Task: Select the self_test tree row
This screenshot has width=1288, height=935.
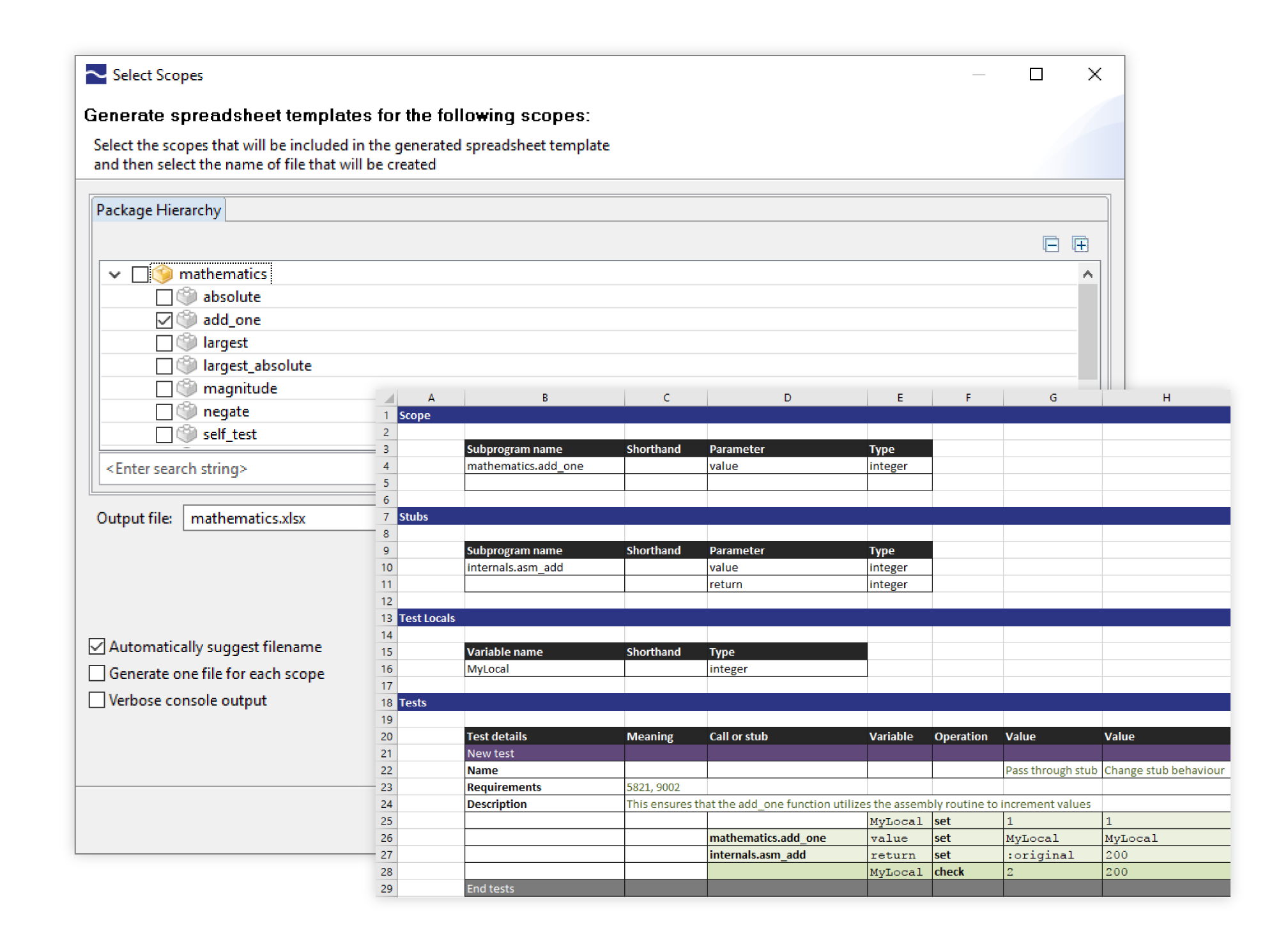Action: point(230,435)
